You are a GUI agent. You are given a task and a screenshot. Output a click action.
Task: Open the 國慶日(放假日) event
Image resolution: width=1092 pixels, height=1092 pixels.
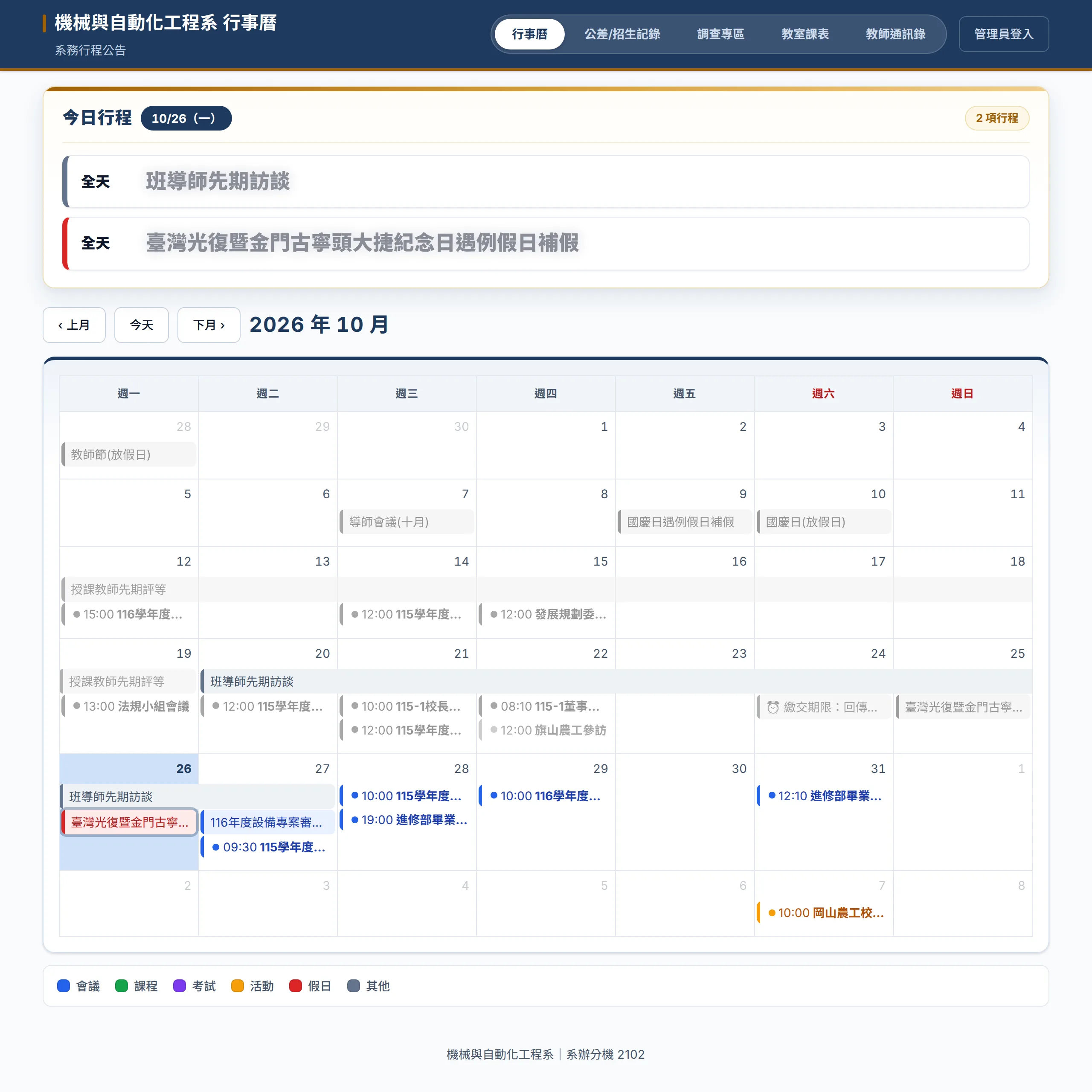tap(824, 522)
